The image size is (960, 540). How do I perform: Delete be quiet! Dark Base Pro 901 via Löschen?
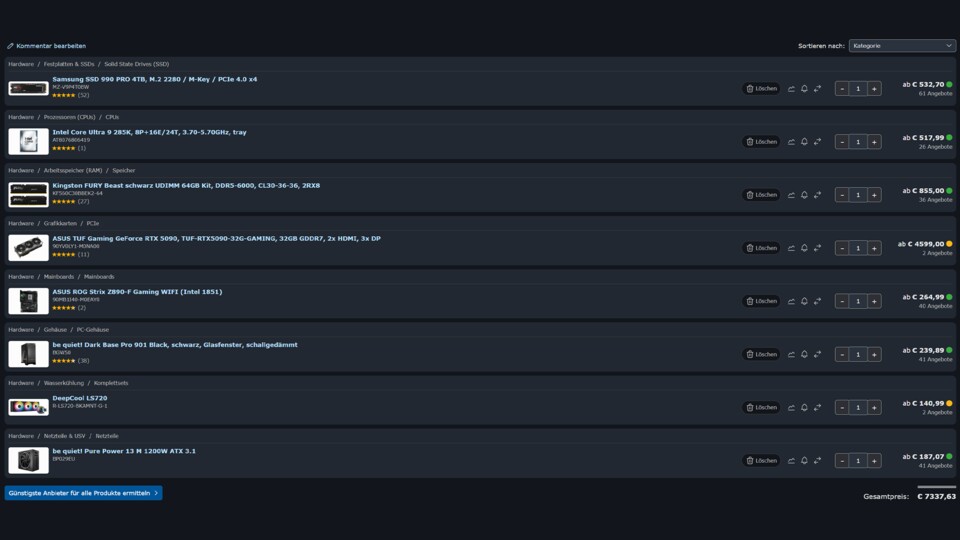click(x=761, y=354)
